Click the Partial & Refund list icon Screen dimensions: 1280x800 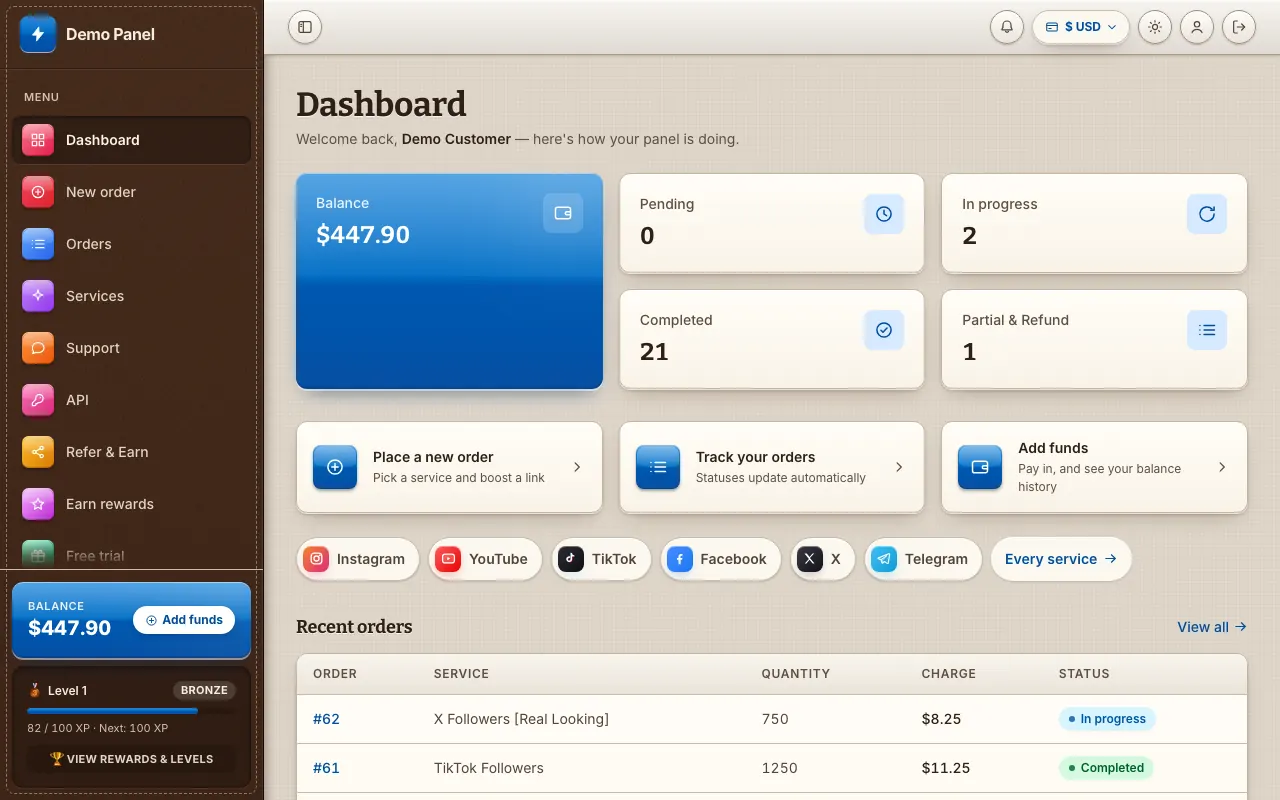[x=1207, y=330]
